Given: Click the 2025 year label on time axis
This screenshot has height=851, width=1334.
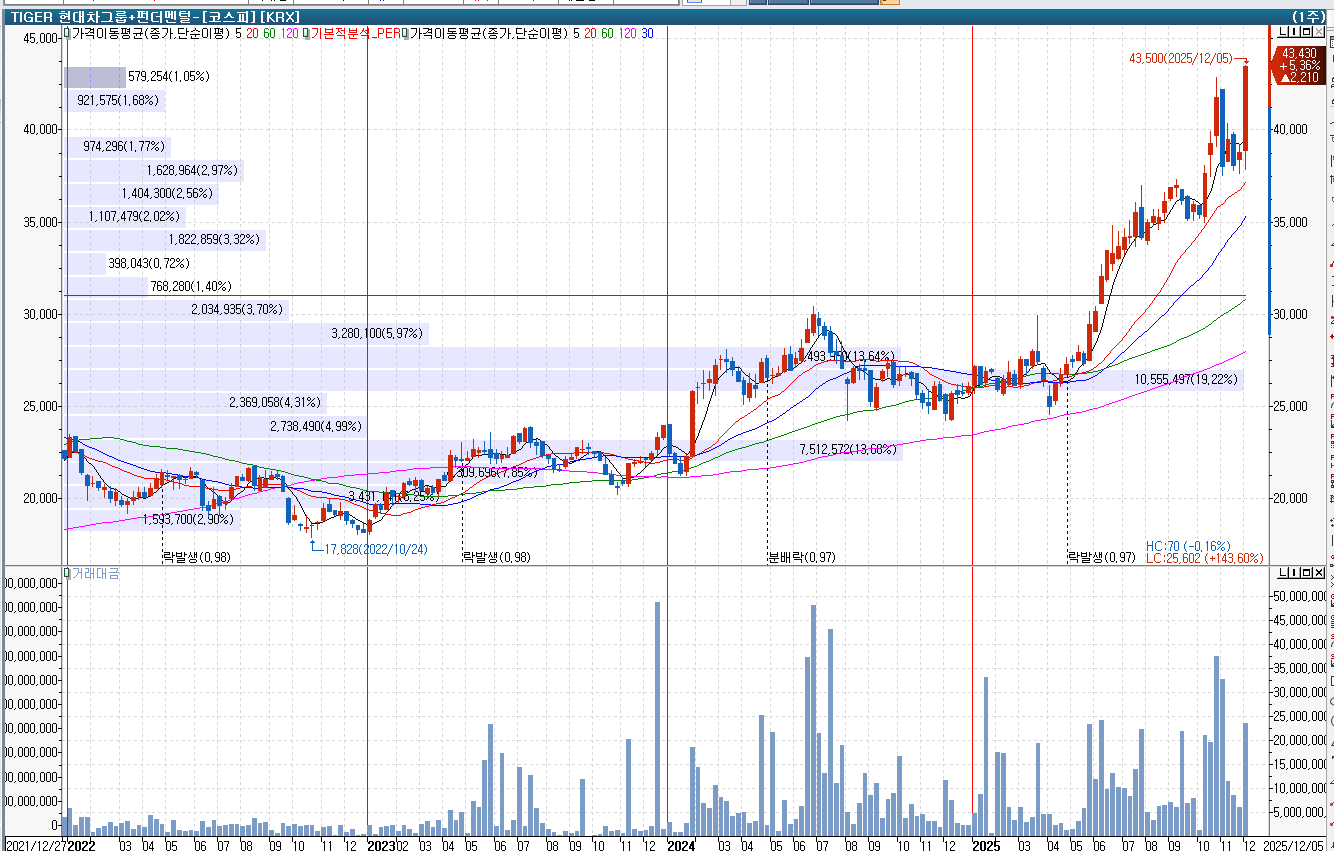Looking at the screenshot, I should click(x=987, y=844).
